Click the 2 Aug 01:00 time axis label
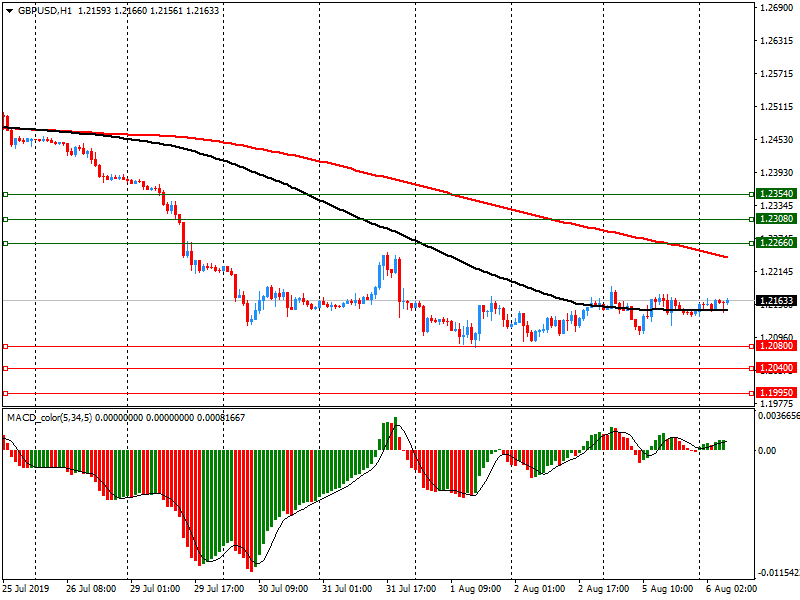The image size is (800, 600). pyautogui.click(x=539, y=589)
